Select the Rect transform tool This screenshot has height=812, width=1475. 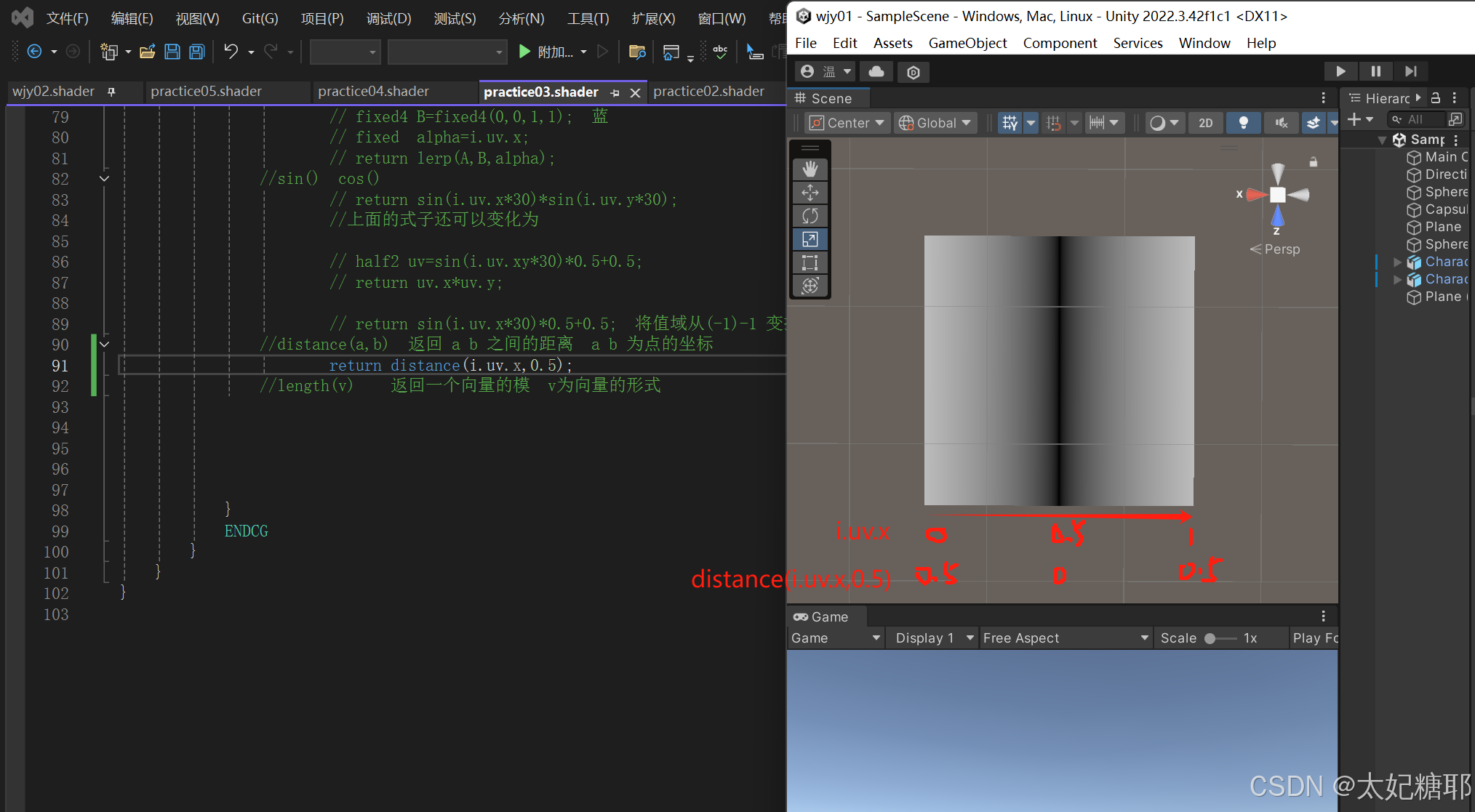[x=810, y=262]
